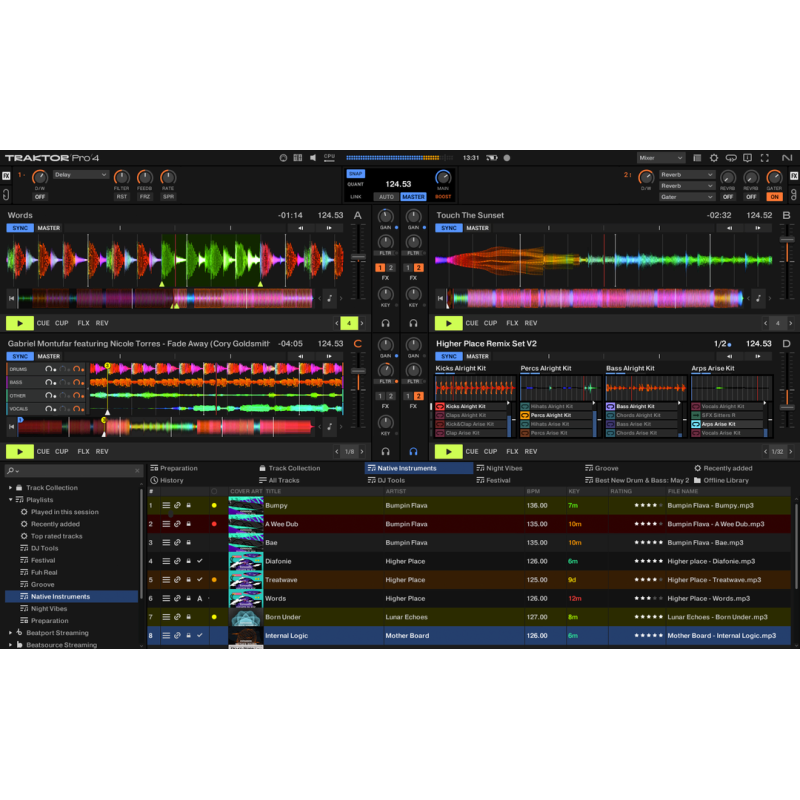Open the Native Instruments logo menu
Screen dimensions: 800x800
pos(787,158)
